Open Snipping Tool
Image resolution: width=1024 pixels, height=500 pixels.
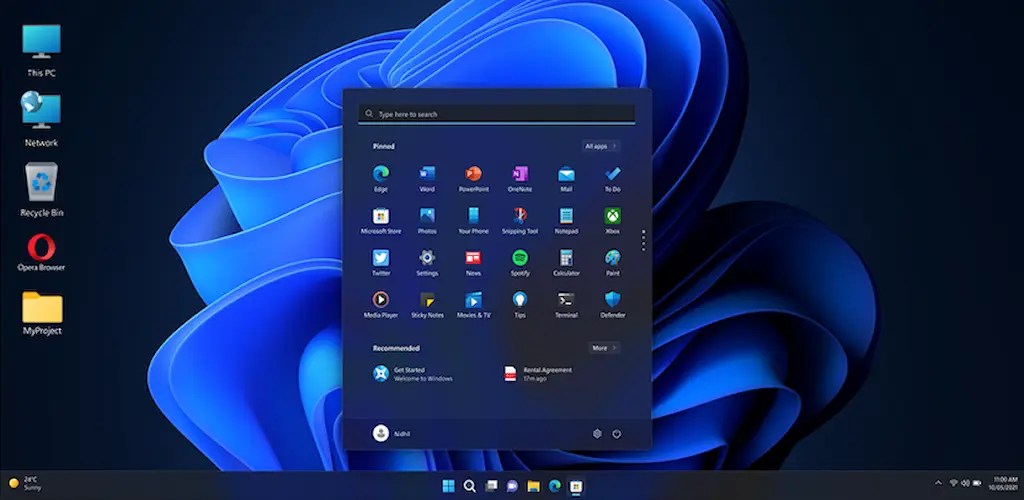click(x=520, y=221)
